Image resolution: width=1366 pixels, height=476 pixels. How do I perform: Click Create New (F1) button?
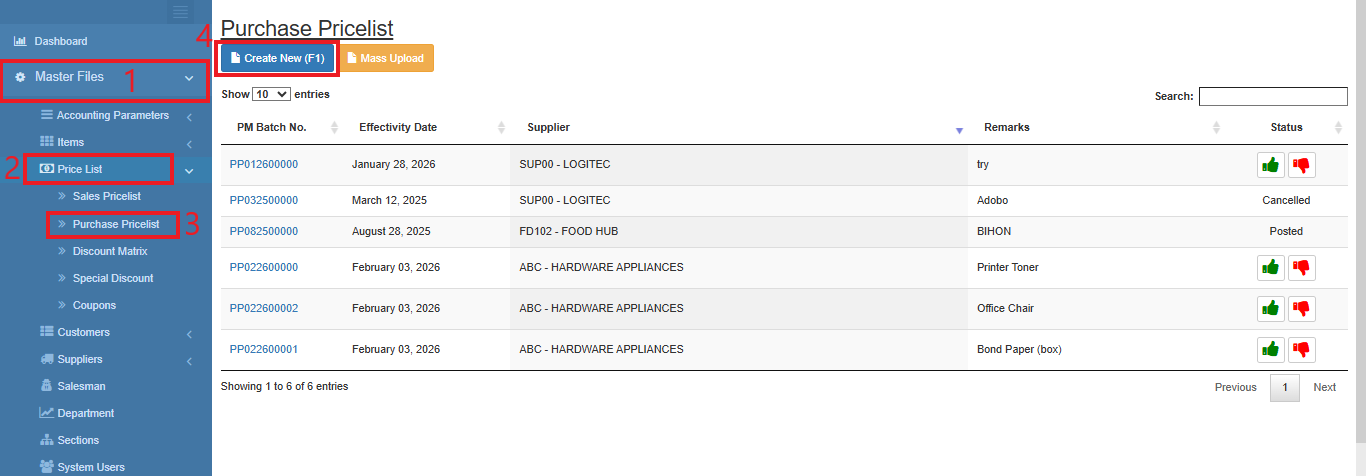278,58
